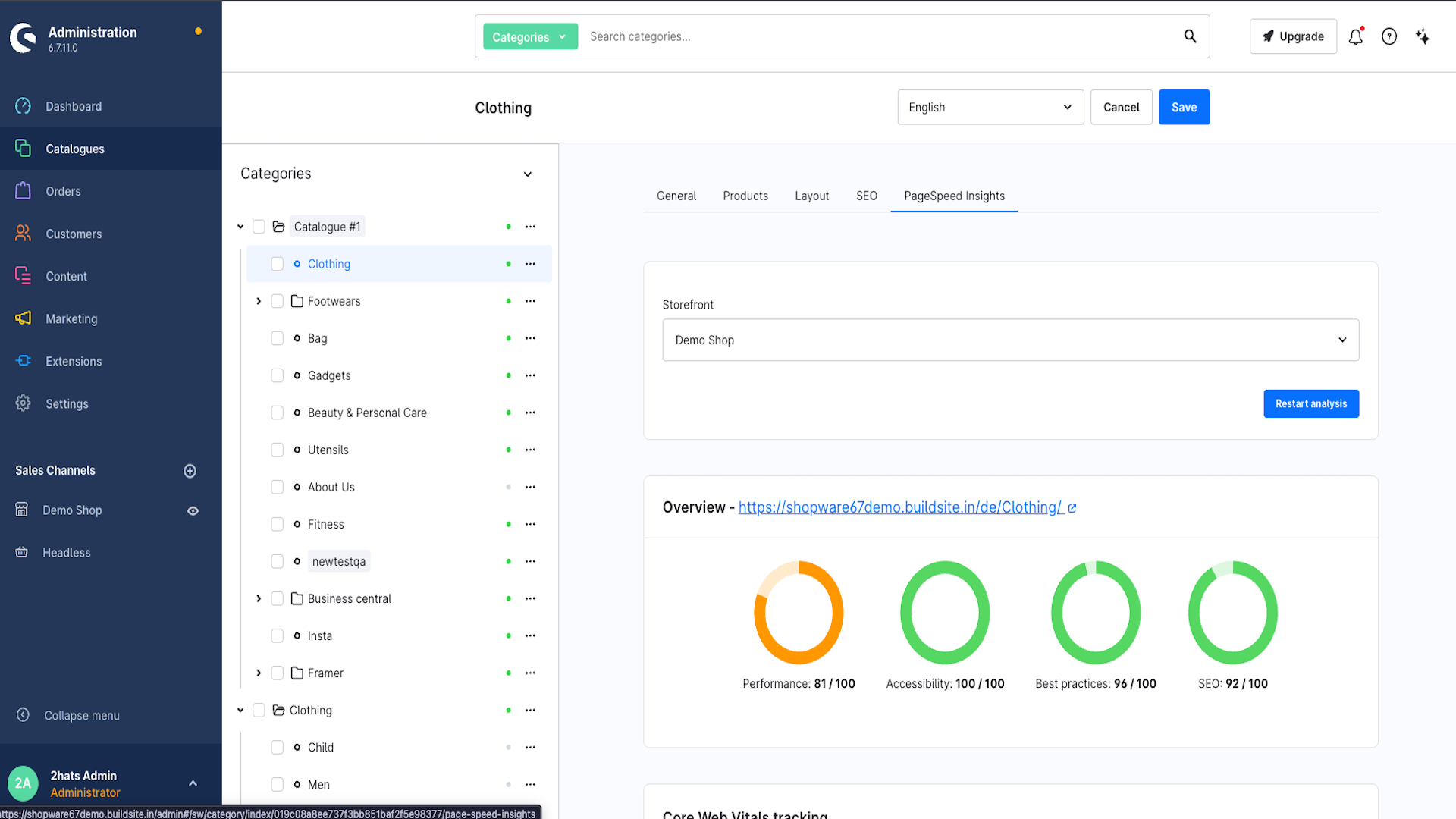Open the Dashboard icon in sidebar
The image size is (1456, 819).
click(x=24, y=106)
